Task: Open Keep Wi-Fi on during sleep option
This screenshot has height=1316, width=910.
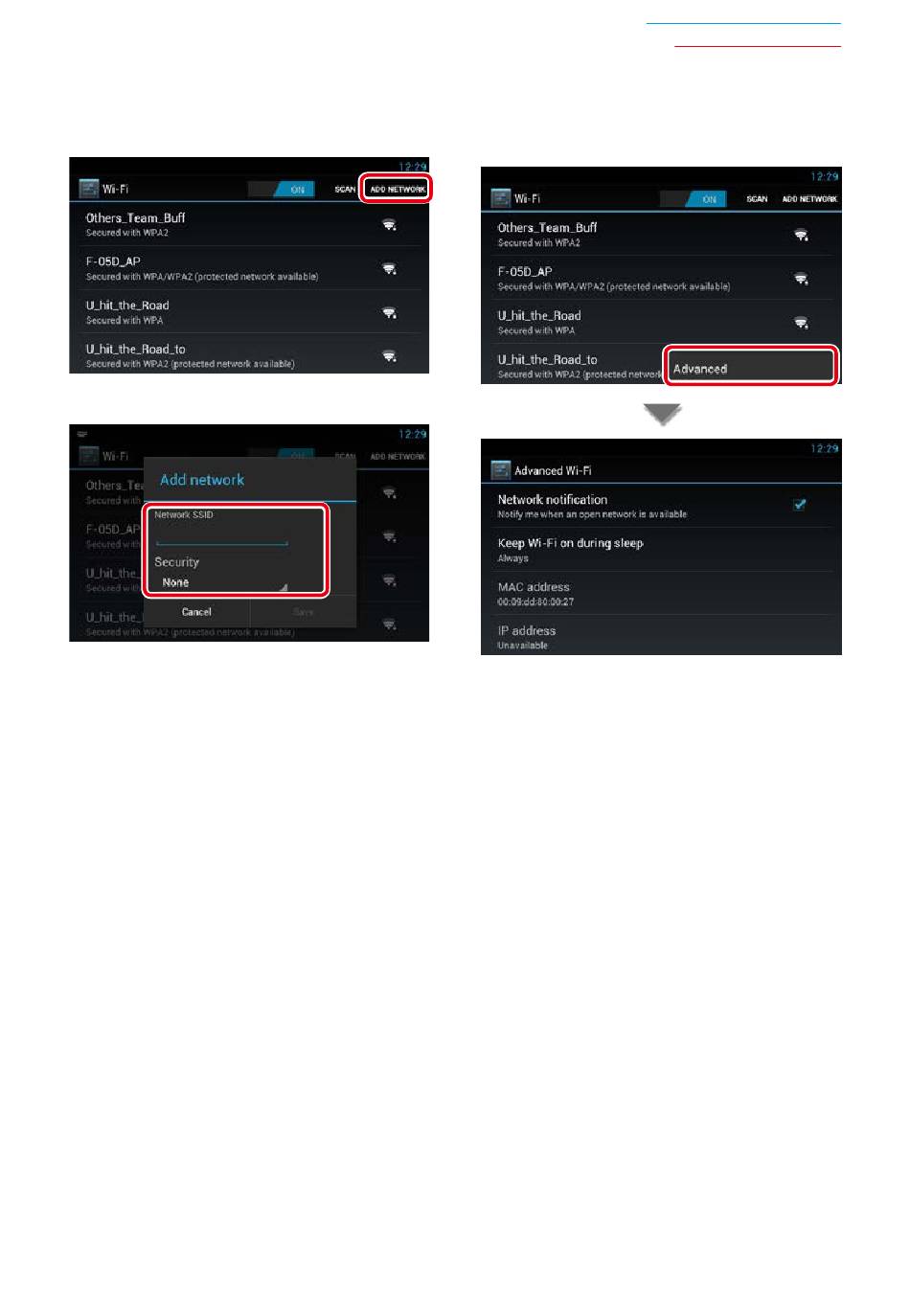Action: tap(661, 550)
